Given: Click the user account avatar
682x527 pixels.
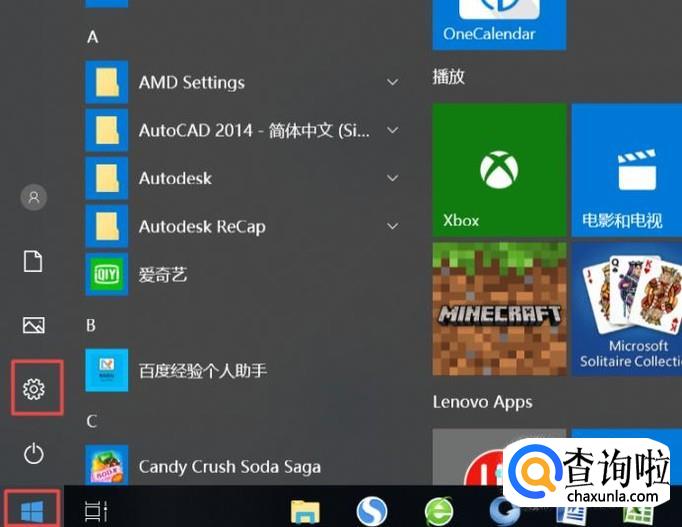Looking at the screenshot, I should click(33, 197).
